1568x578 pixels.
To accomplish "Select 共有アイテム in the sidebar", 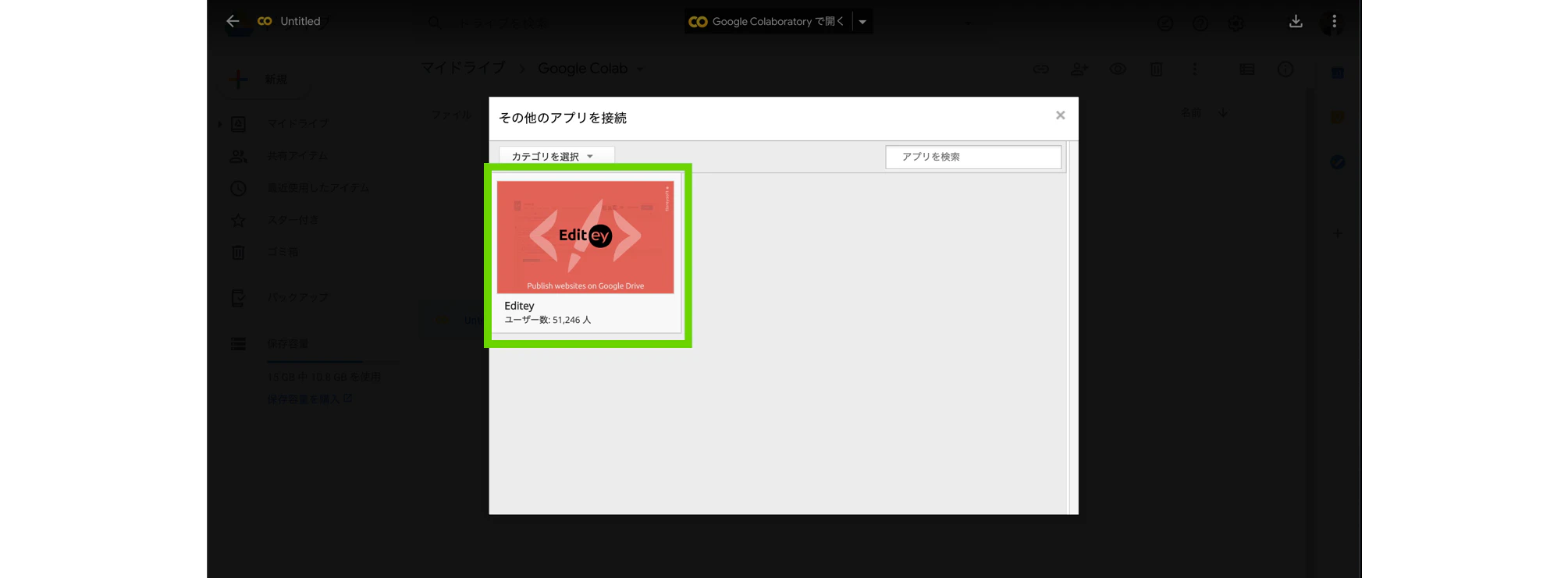I will [x=297, y=156].
